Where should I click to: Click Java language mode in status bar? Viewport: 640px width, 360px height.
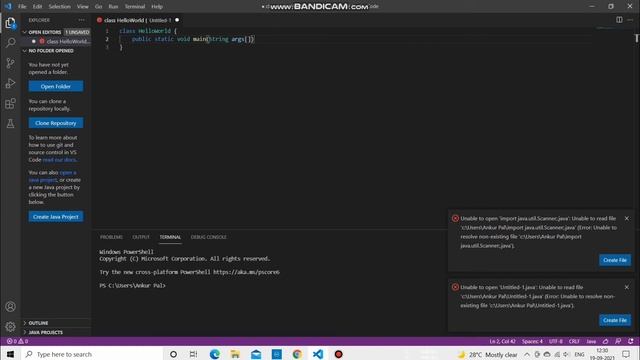[x=591, y=341]
